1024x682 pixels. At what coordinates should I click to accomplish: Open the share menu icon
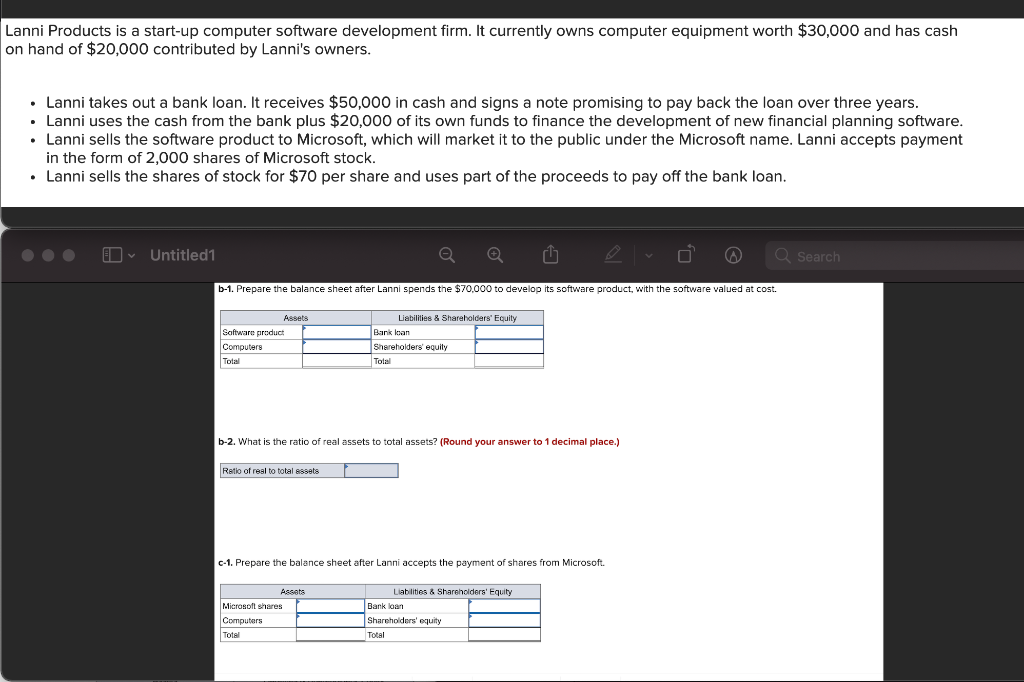[x=551, y=254]
